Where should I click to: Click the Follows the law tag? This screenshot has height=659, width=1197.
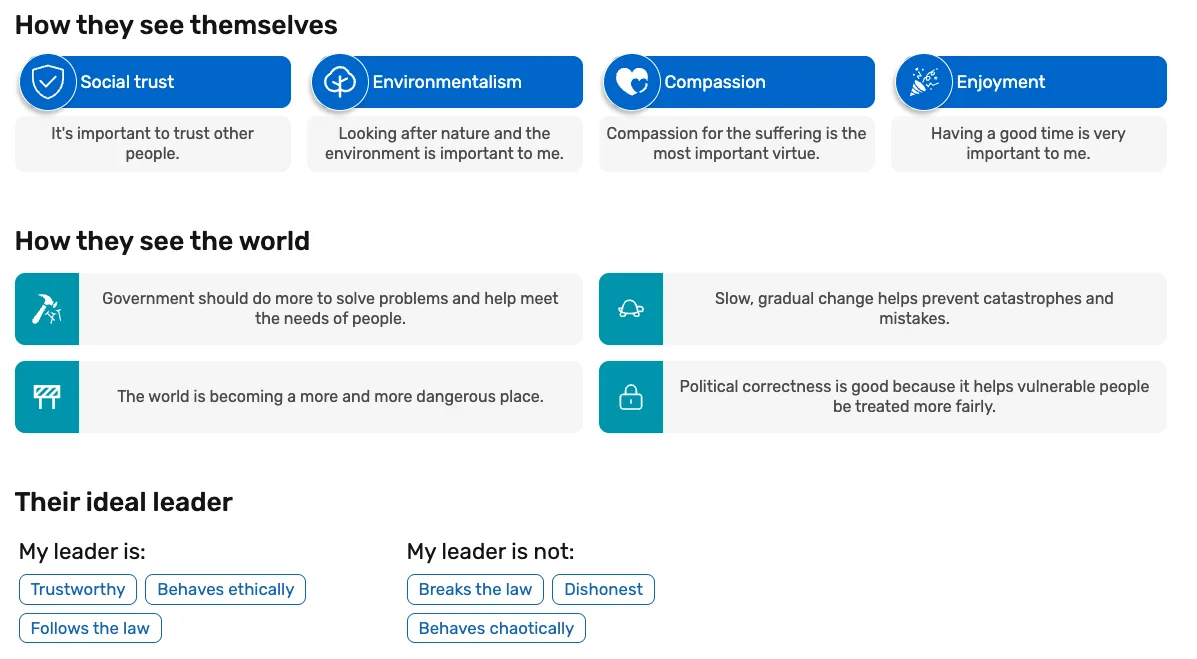point(90,629)
